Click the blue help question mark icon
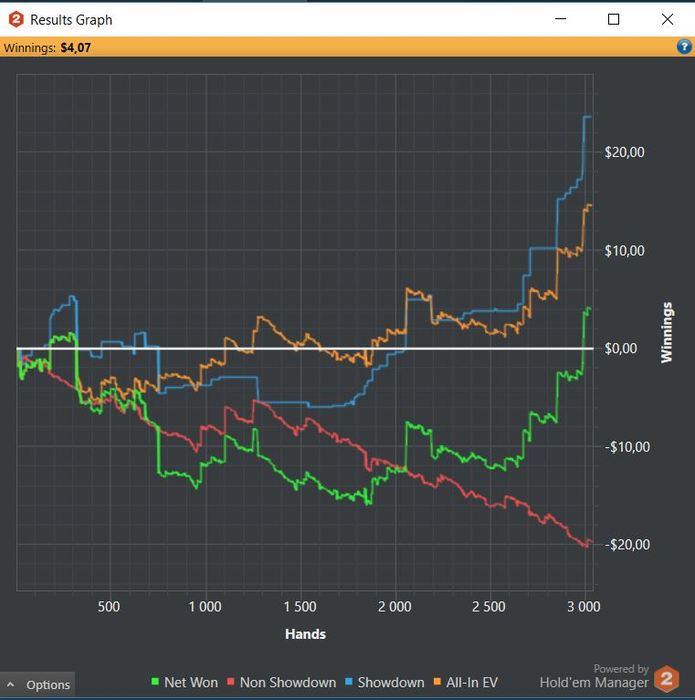695x700 pixels. coord(684,46)
